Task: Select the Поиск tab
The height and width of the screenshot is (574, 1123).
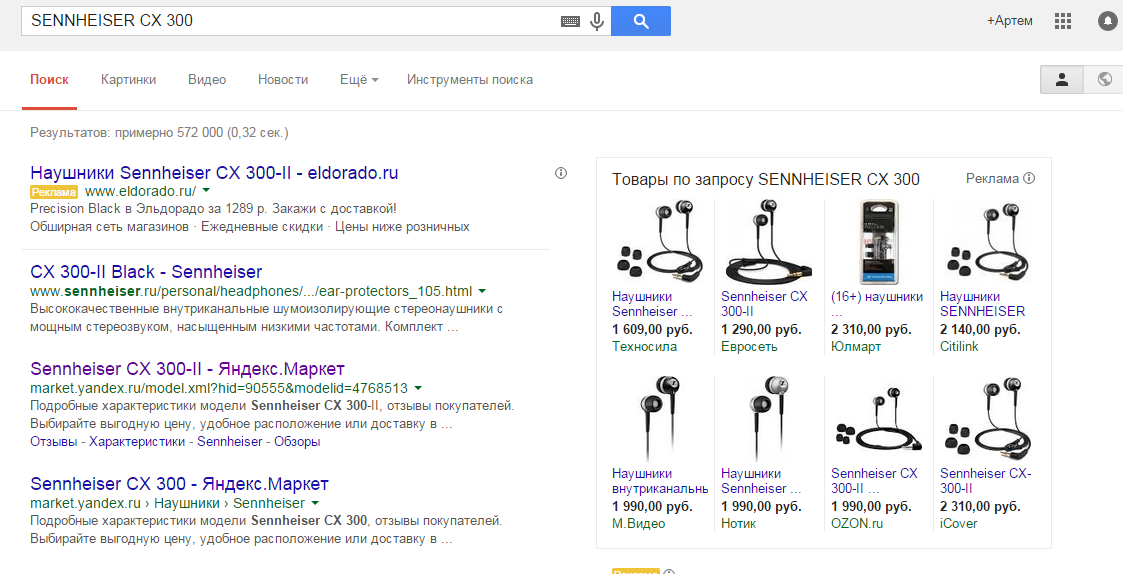Action: click(49, 80)
